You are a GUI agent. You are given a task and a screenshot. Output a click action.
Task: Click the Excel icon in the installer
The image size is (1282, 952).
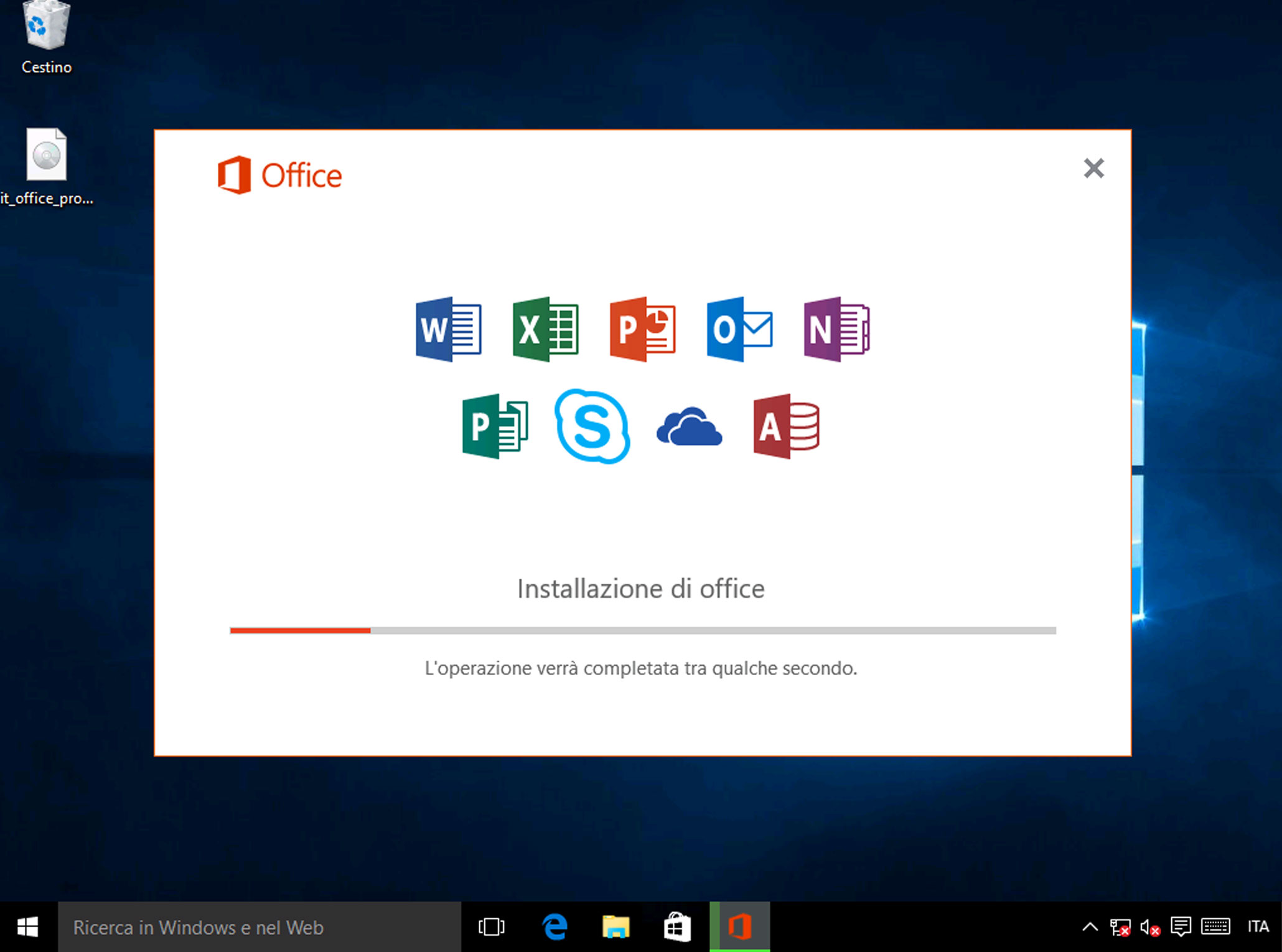coord(545,329)
